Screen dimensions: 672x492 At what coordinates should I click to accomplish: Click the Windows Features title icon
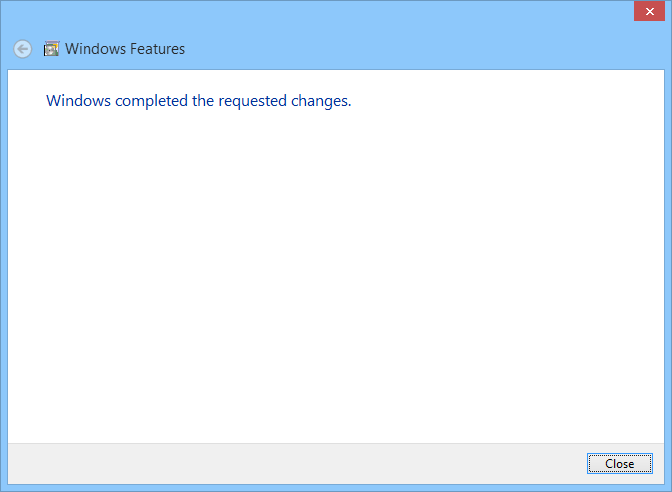51,49
